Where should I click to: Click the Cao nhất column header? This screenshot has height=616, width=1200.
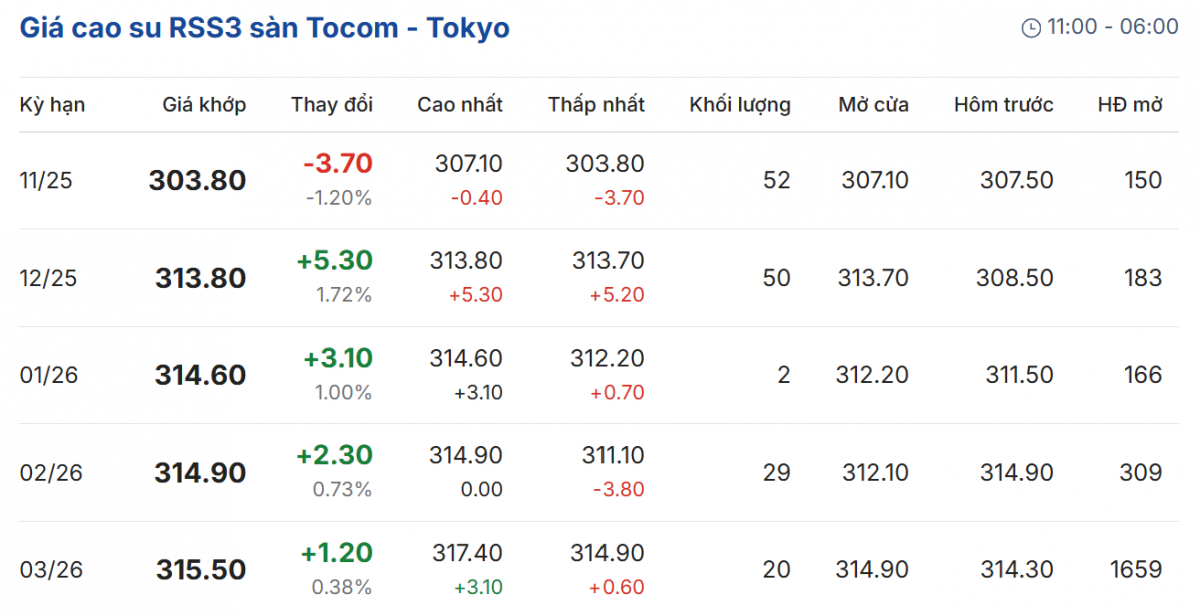[460, 105]
